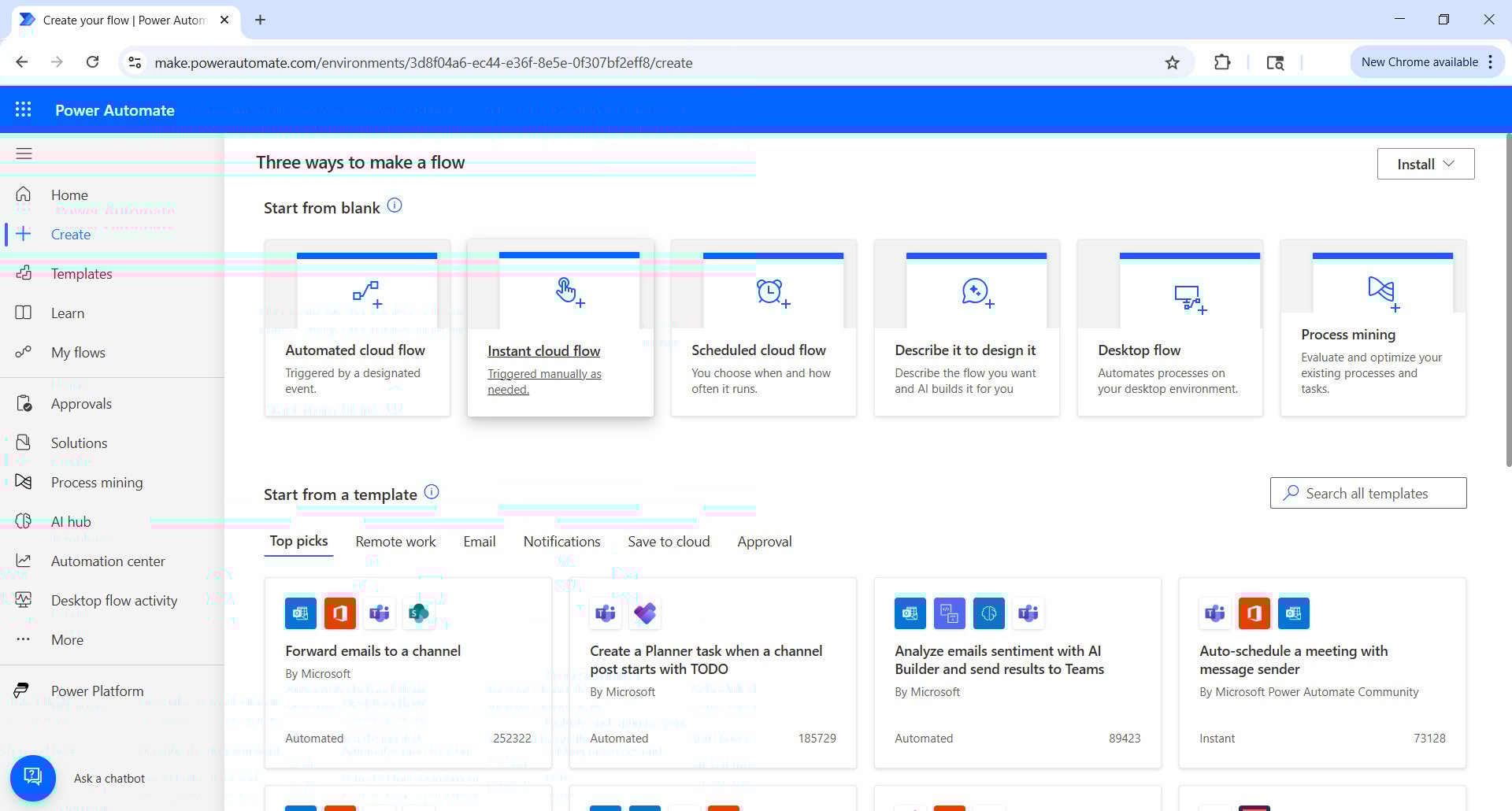The image size is (1512, 811).
Task: Click info icon beside Start from a template
Action: point(432,492)
